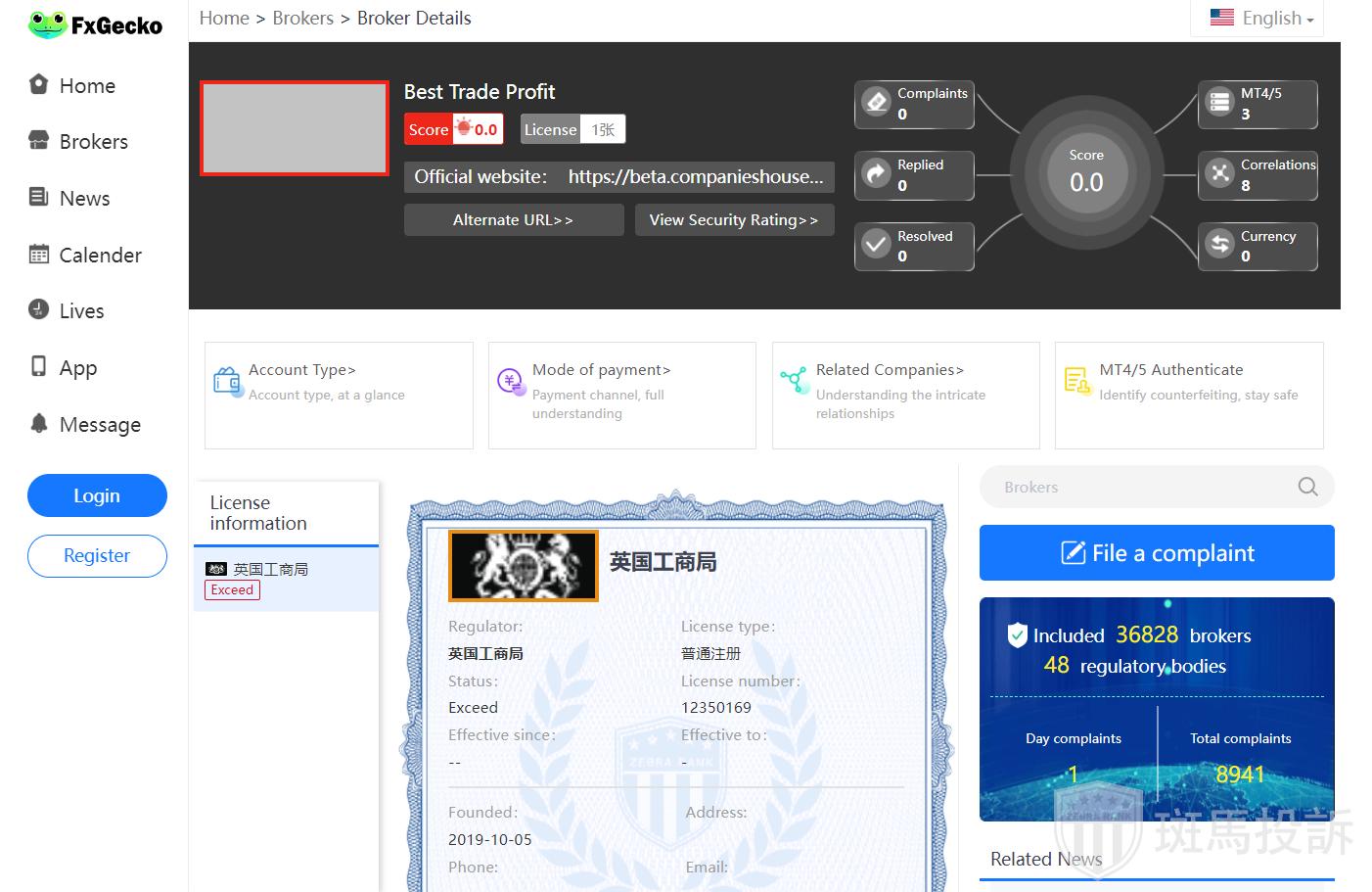Select the Currency exchange icon

[x=1219, y=246]
